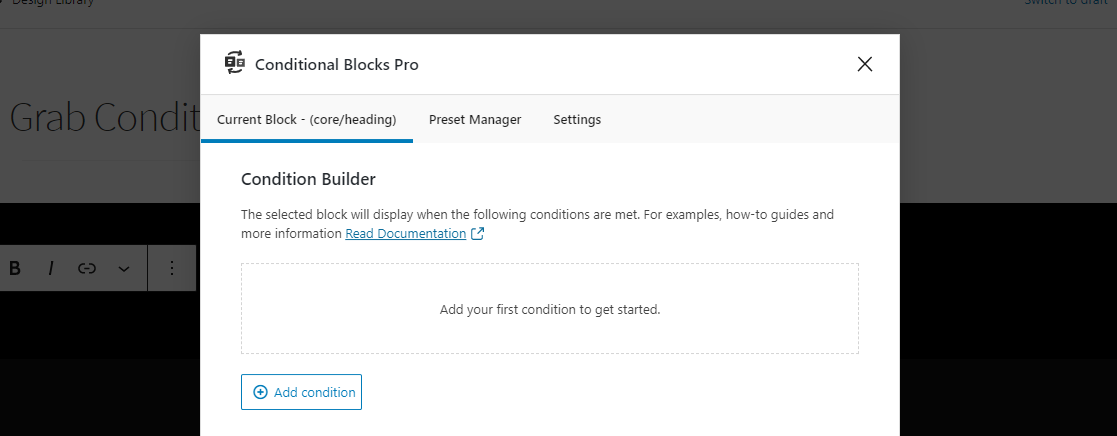Click the Condition Builder heading

tap(308, 179)
